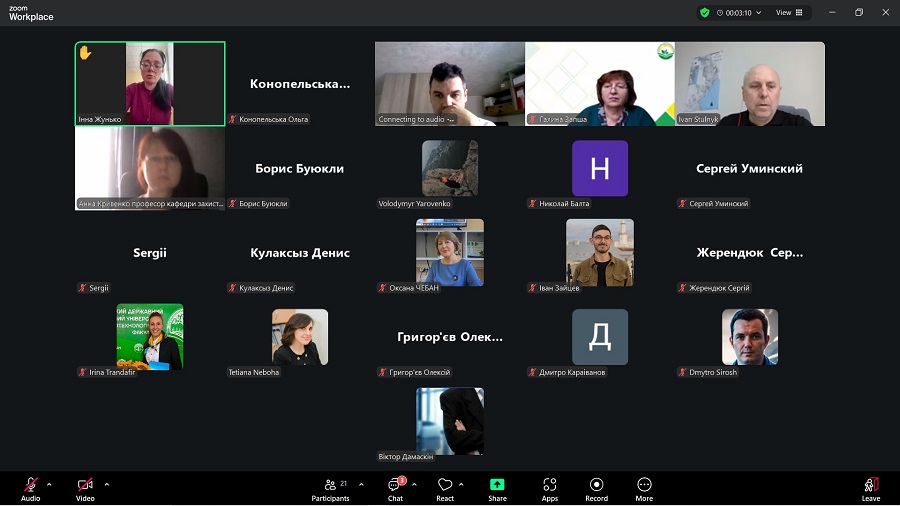Click the large name Жерендюк Сер…

point(750,252)
